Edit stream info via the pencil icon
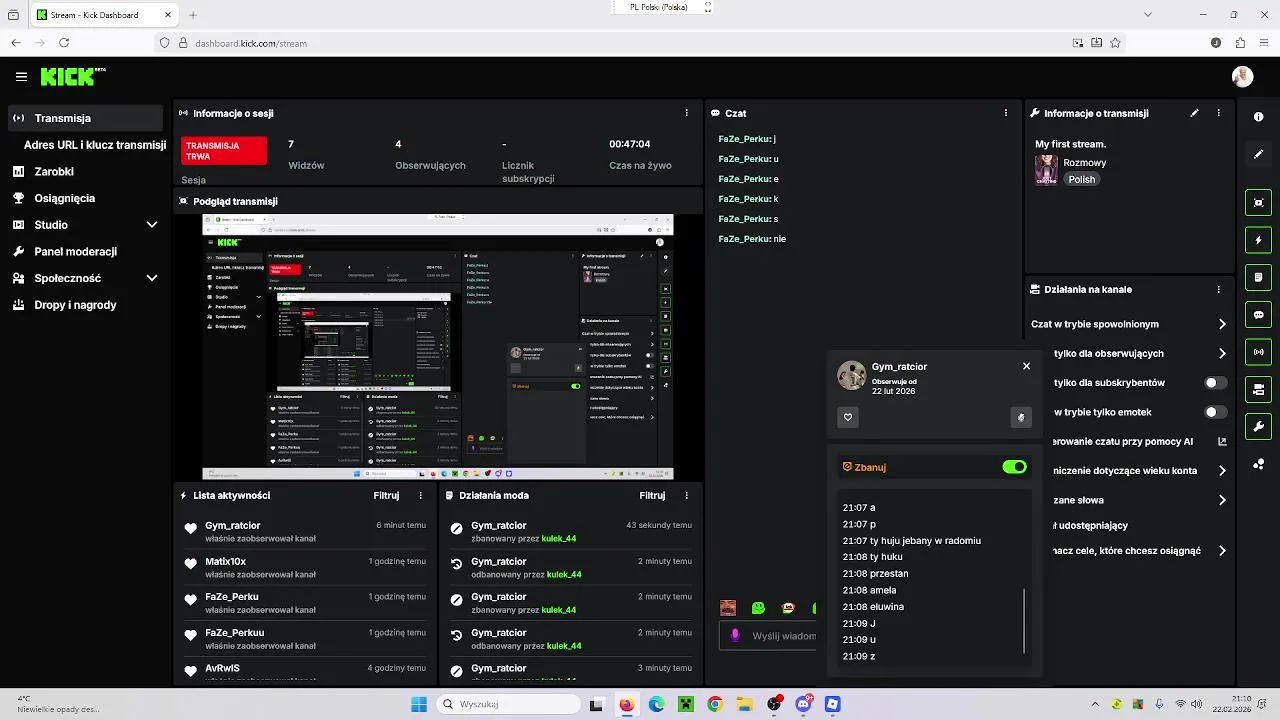The image size is (1280, 720). tap(1194, 113)
